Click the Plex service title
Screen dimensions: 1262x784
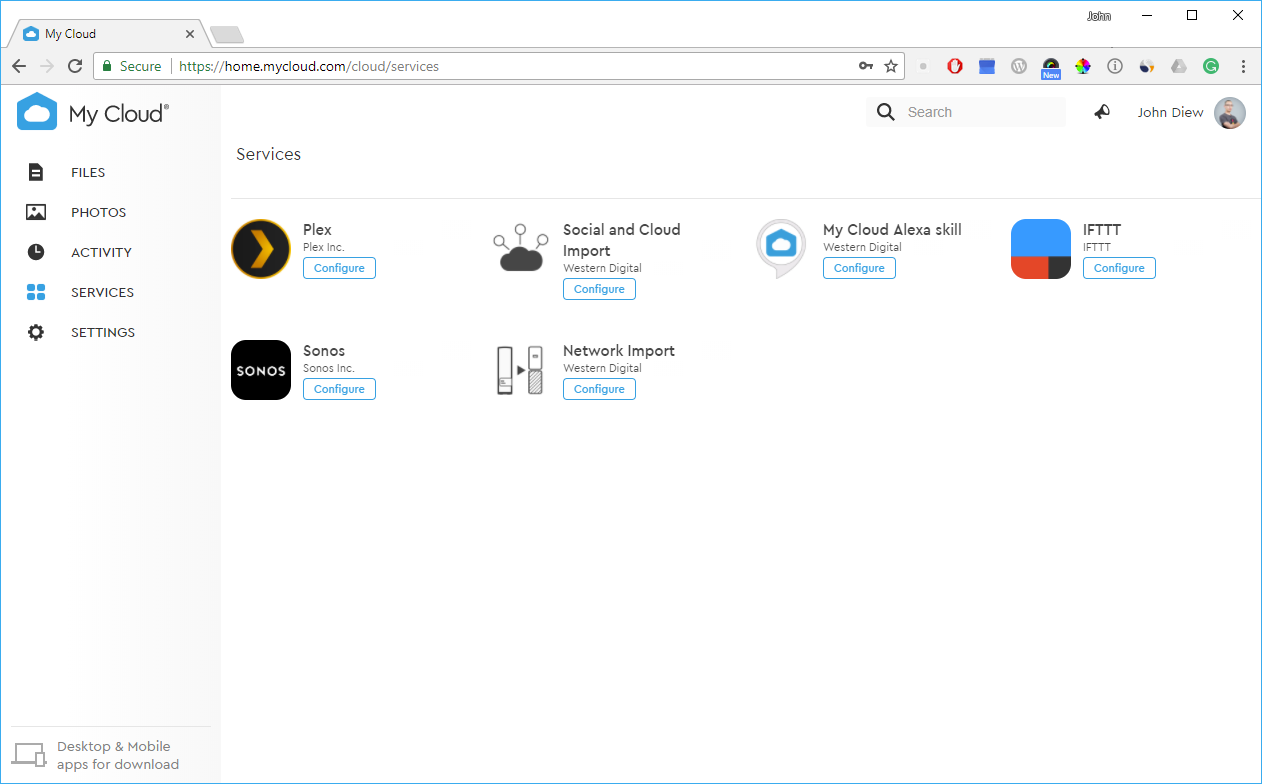pyautogui.click(x=317, y=229)
